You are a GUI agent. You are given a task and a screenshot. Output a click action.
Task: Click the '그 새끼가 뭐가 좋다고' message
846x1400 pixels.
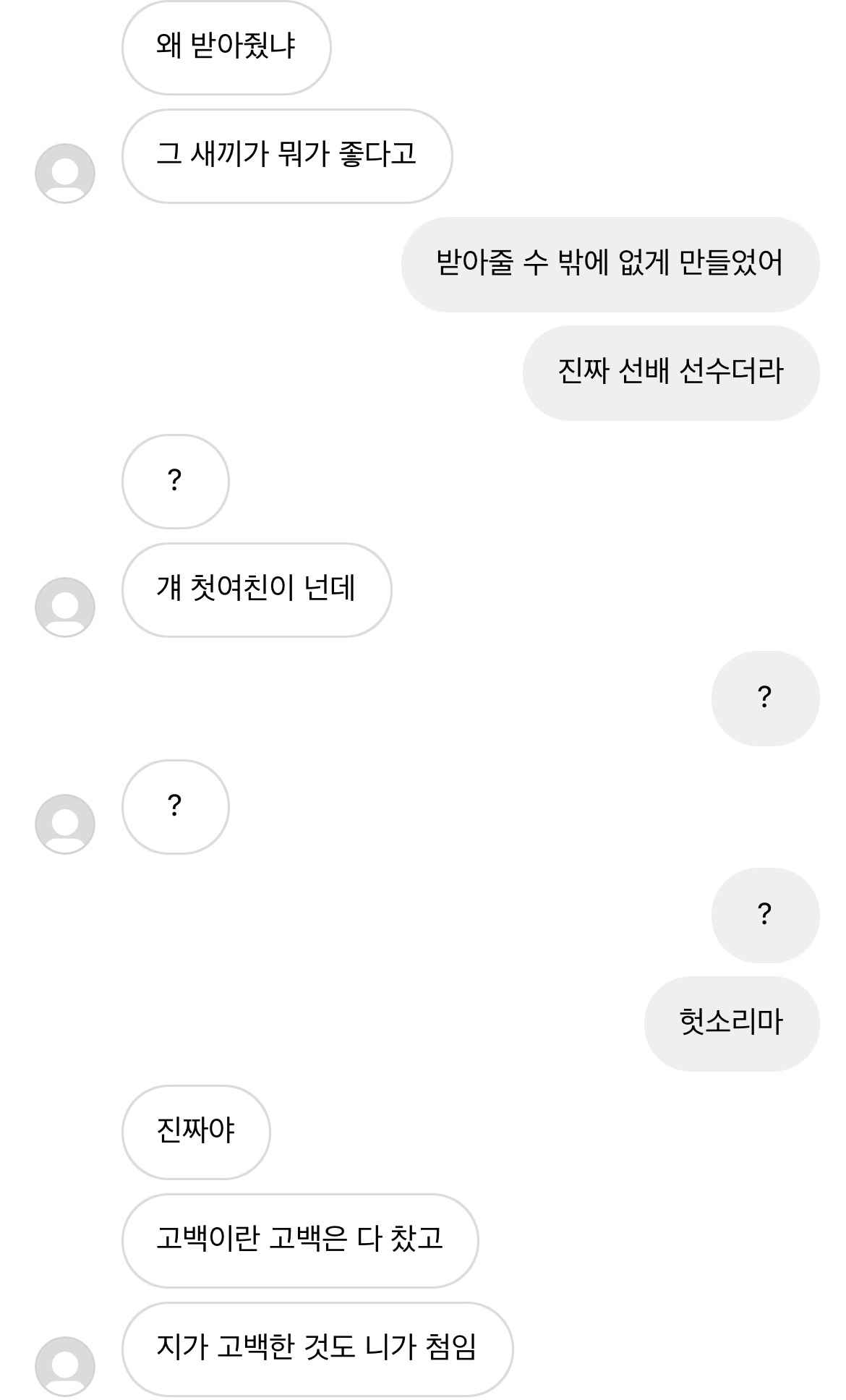click(286, 155)
